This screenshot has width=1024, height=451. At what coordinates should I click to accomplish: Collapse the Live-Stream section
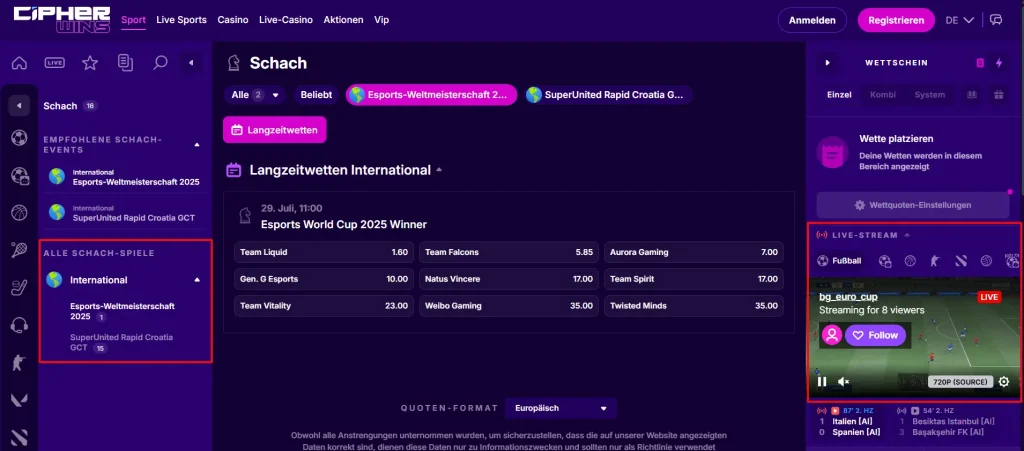(906, 235)
